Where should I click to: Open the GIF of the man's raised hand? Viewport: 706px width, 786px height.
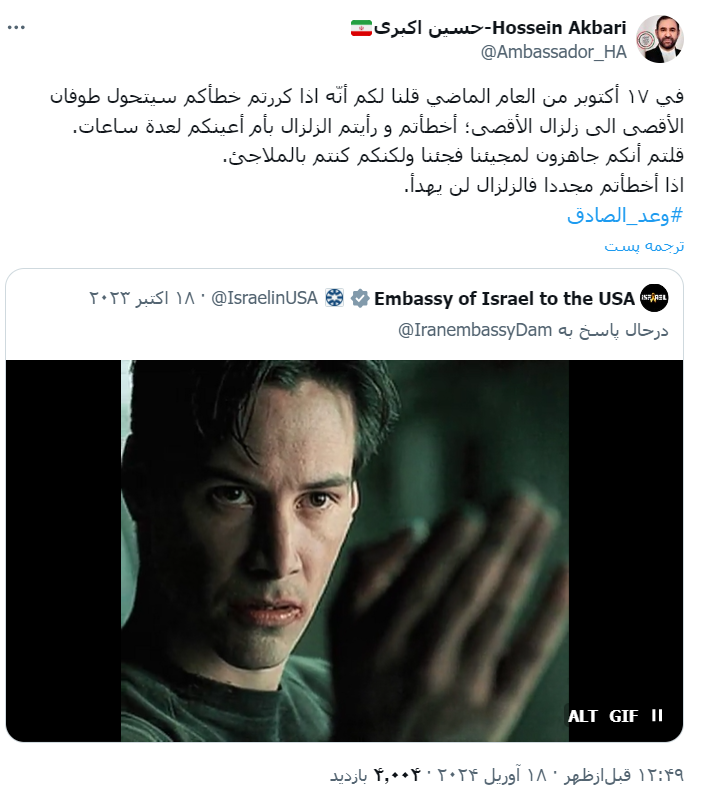tap(344, 550)
